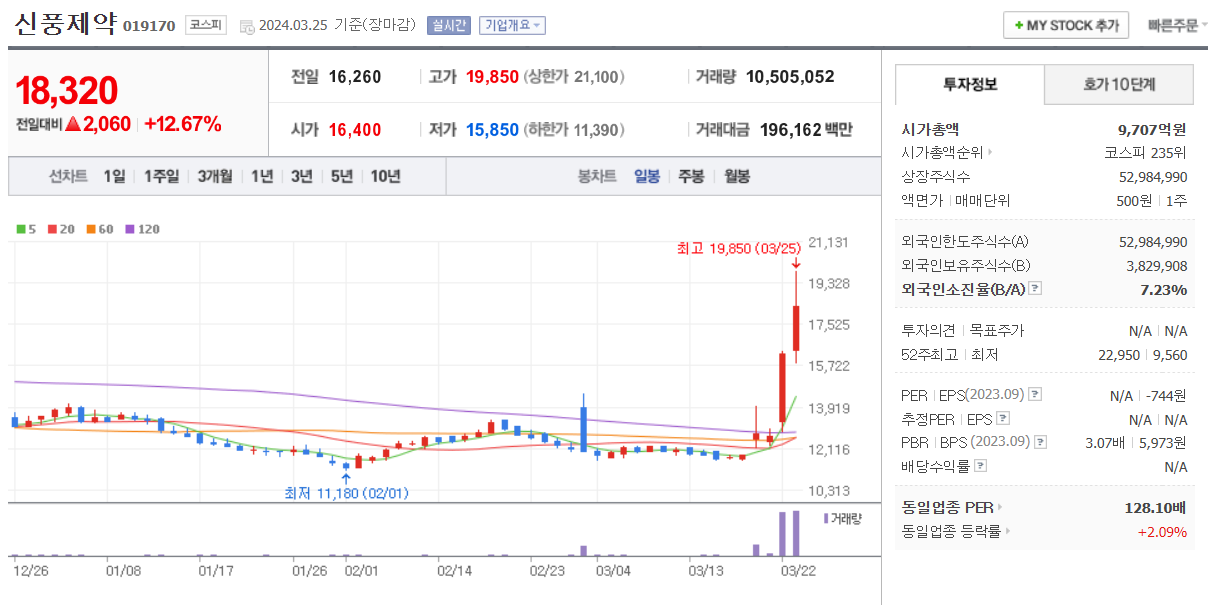Expand the 빠른주문 dropdown
Screen dimensions: 1218x605
tap(1177, 26)
